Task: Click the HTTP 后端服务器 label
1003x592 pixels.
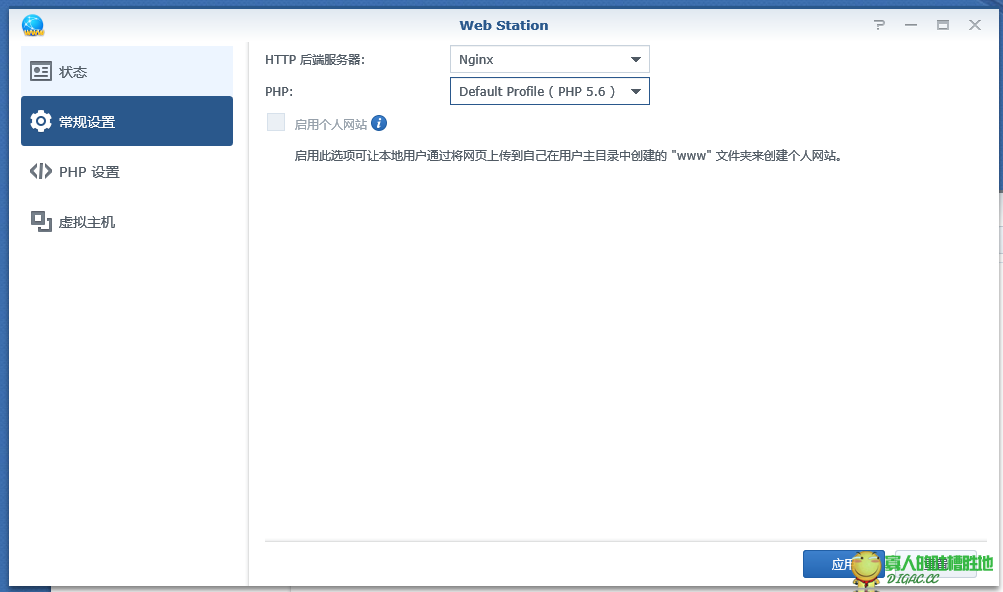Action: click(315, 60)
